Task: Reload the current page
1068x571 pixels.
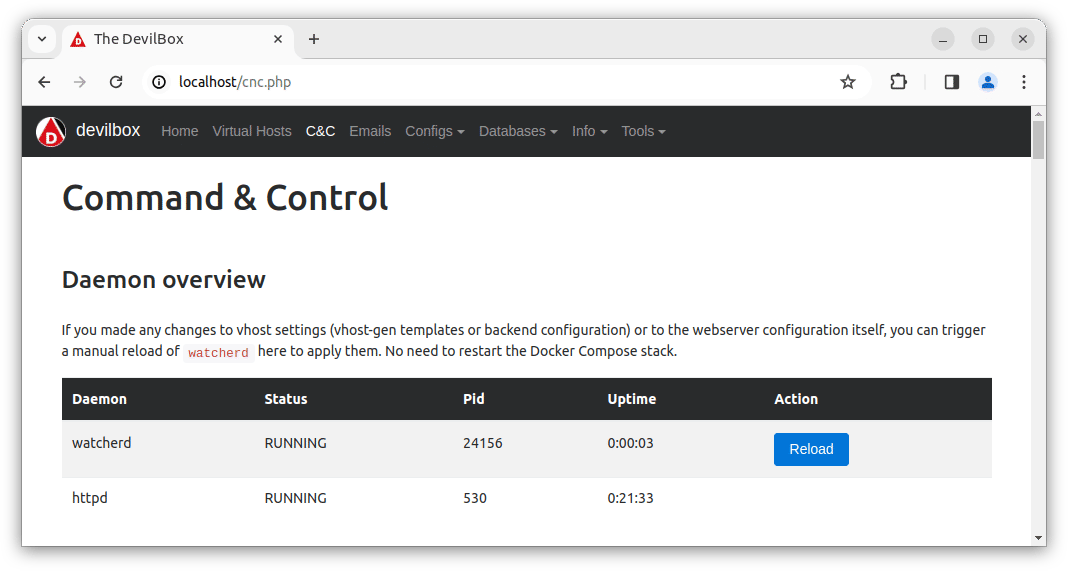Action: point(116,82)
